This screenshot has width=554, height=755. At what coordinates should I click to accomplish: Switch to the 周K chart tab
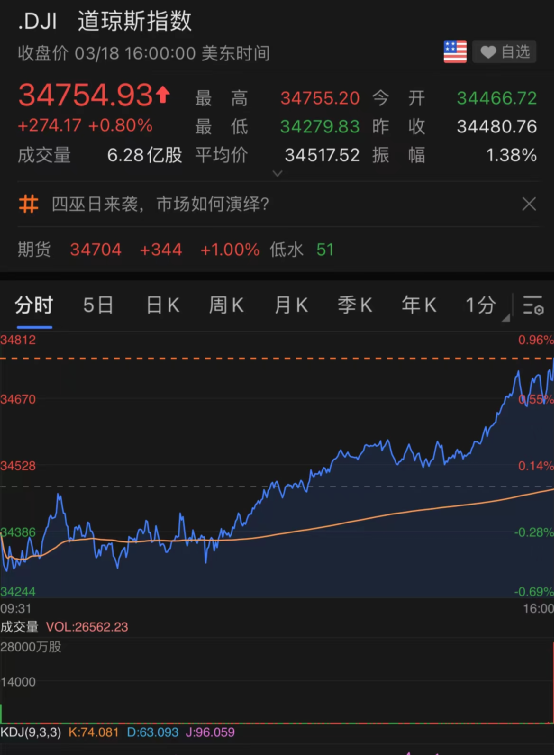226,305
